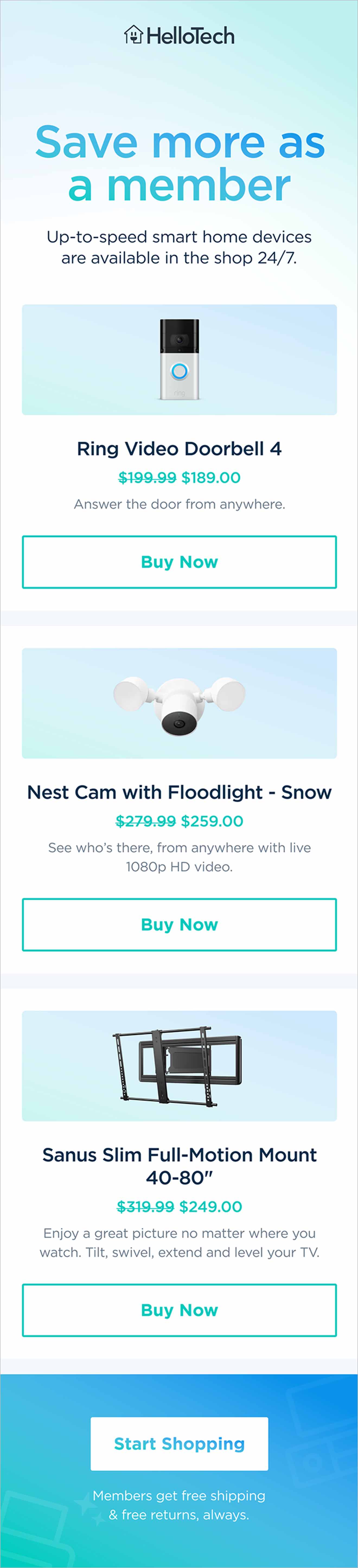Click Buy Now for Ring Video Doorbell 4
Image resolution: width=358 pixels, height=1568 pixels.
coord(179,562)
